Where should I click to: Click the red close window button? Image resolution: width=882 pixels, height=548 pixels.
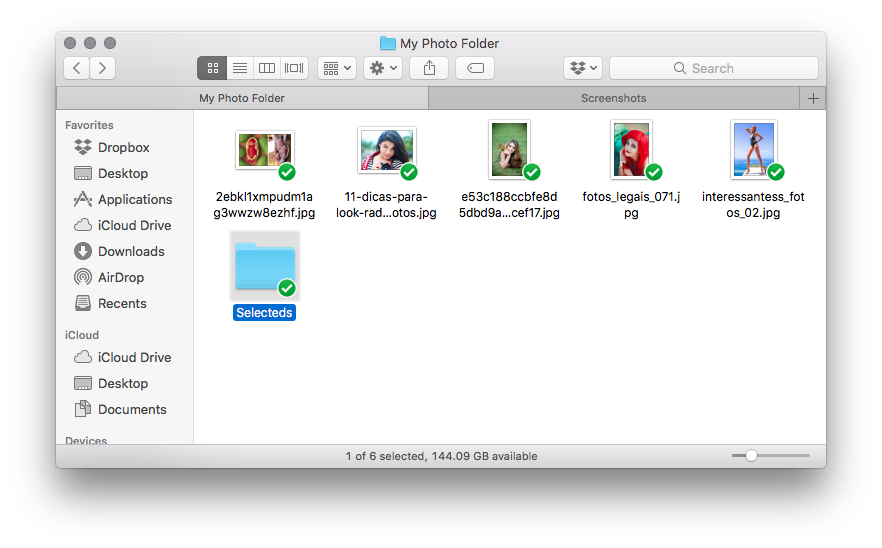point(70,43)
